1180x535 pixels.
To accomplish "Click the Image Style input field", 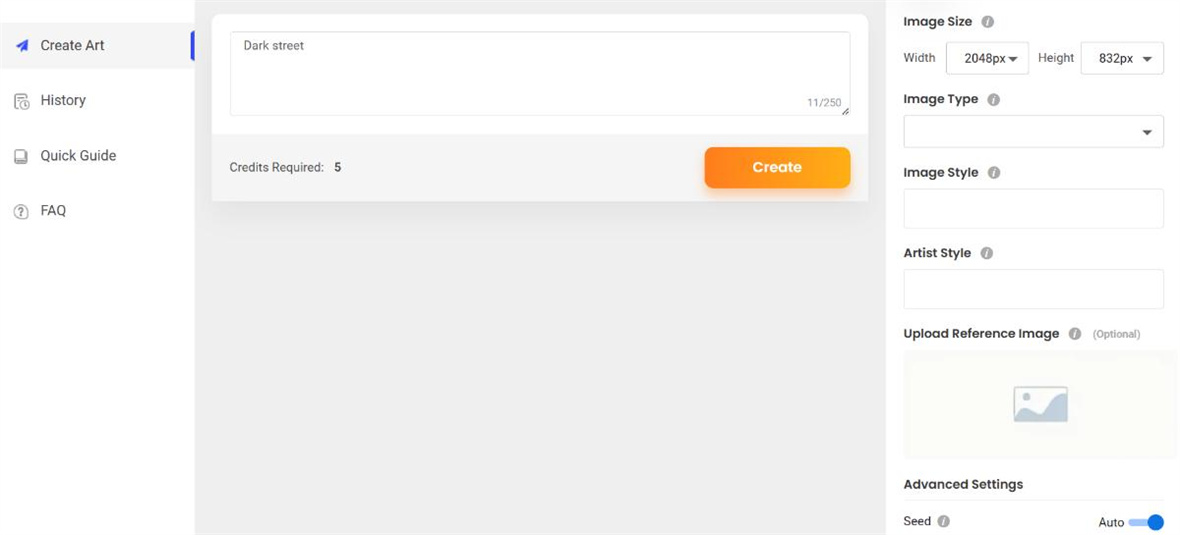I will [x=1033, y=208].
